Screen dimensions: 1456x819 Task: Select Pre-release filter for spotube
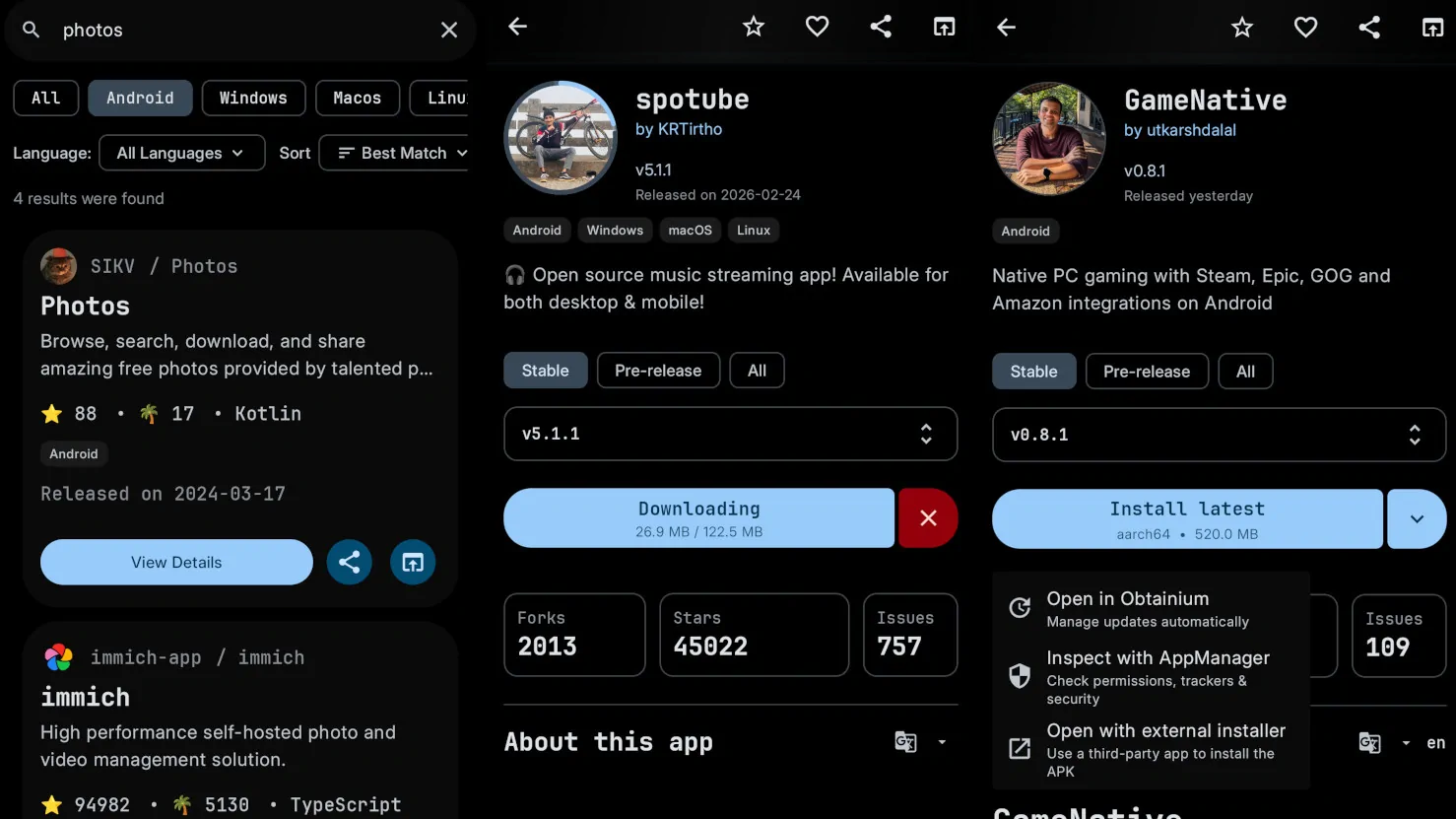[658, 371]
